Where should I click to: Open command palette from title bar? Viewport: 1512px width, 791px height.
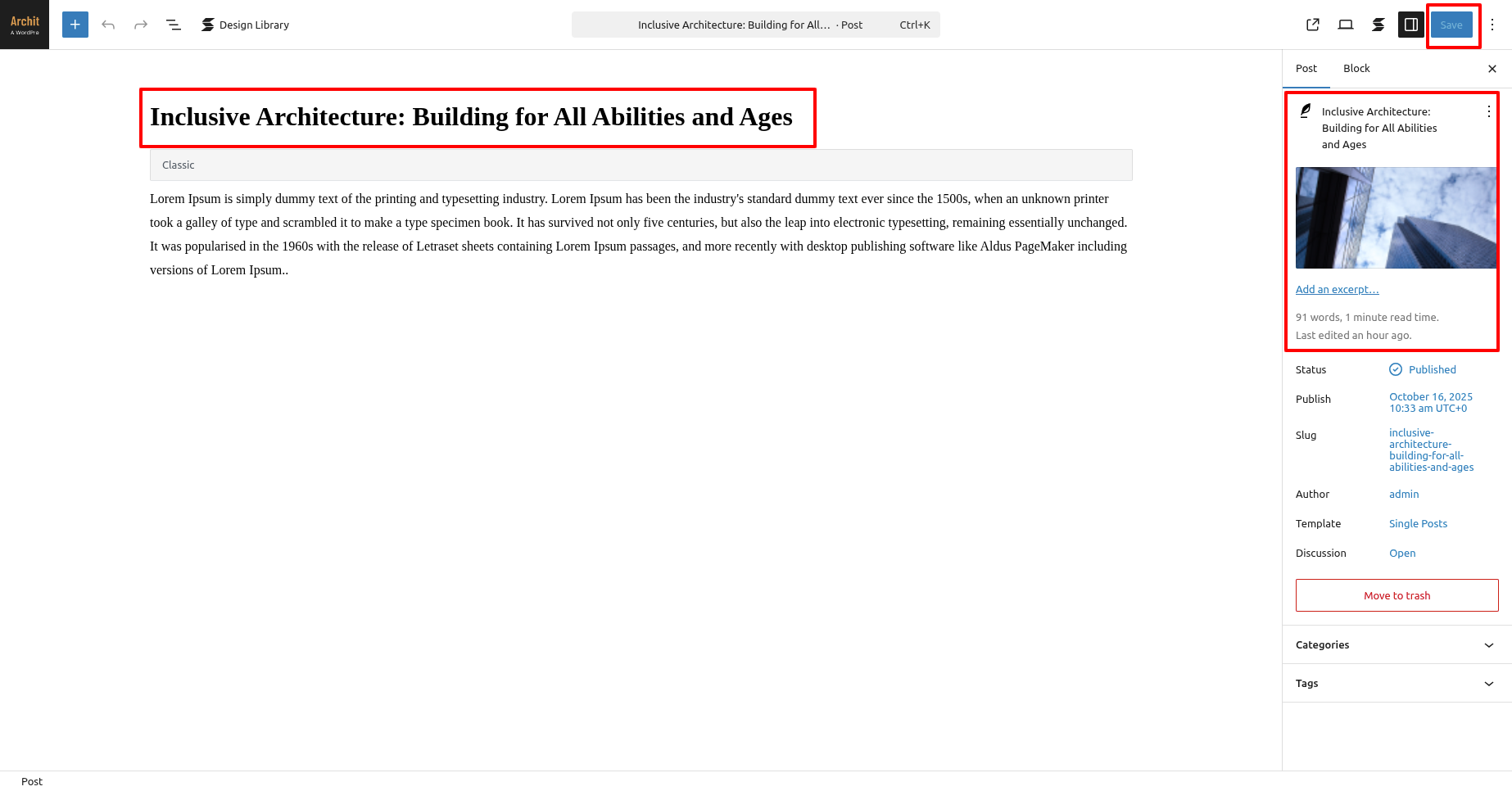tap(755, 25)
